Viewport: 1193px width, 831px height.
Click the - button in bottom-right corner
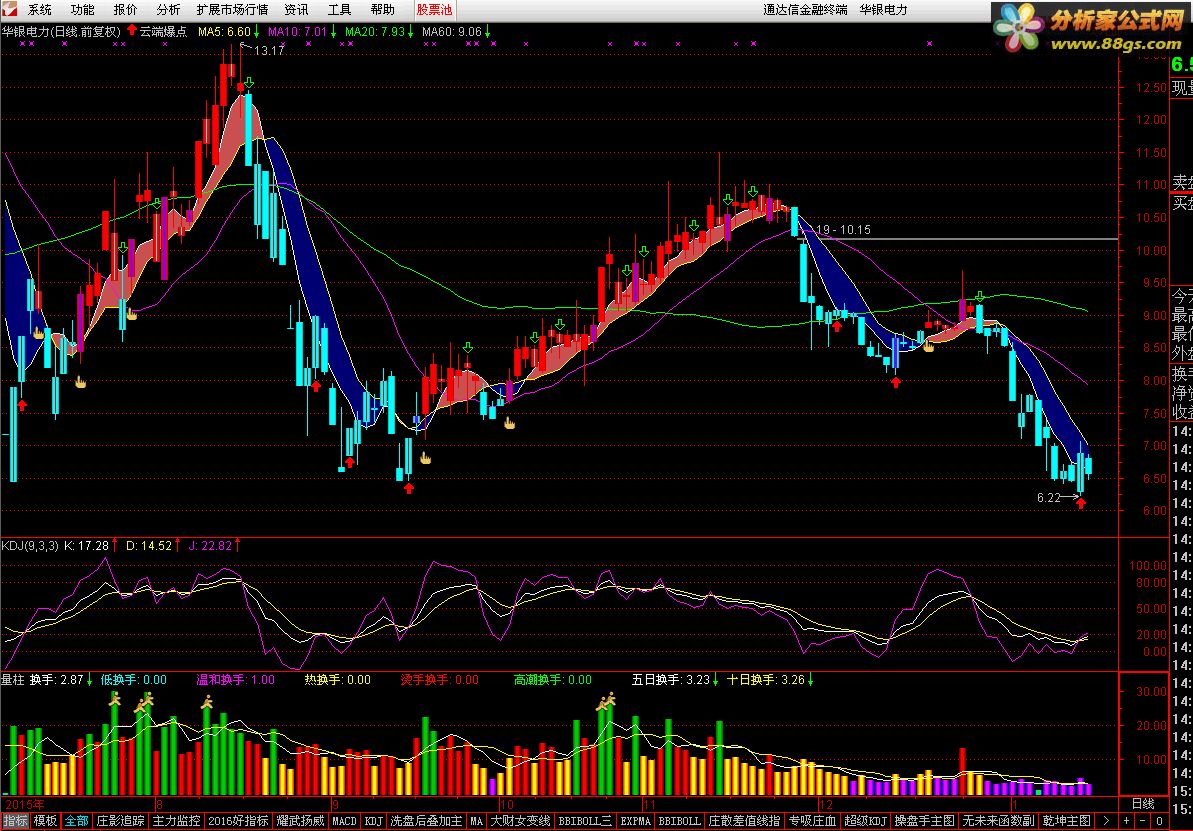click(1143, 821)
